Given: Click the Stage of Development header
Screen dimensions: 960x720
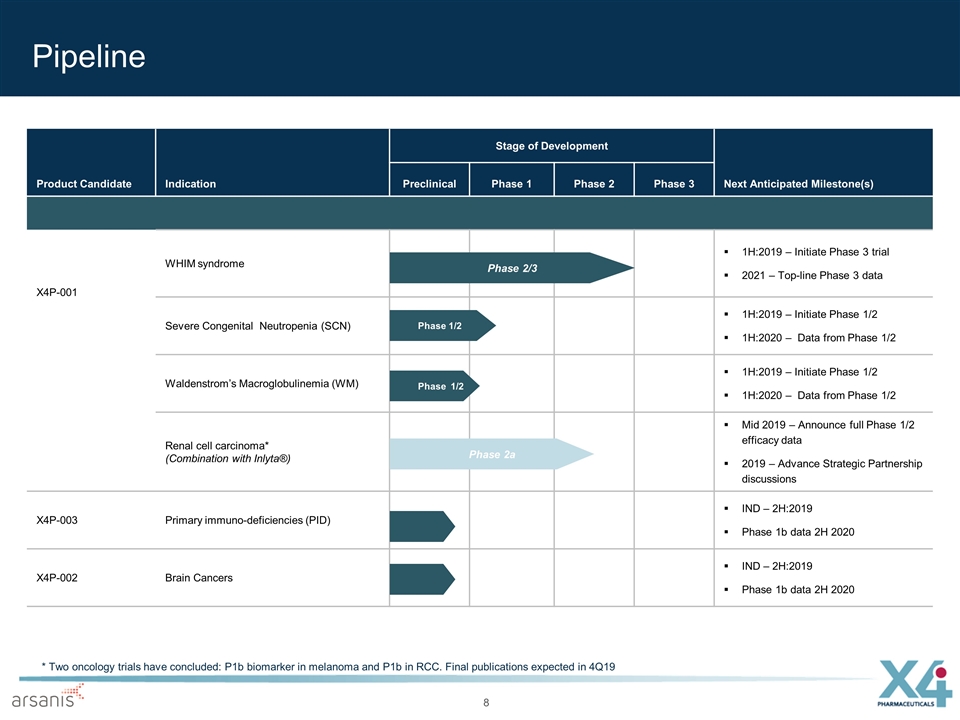Looking at the screenshot, I should pos(551,146).
